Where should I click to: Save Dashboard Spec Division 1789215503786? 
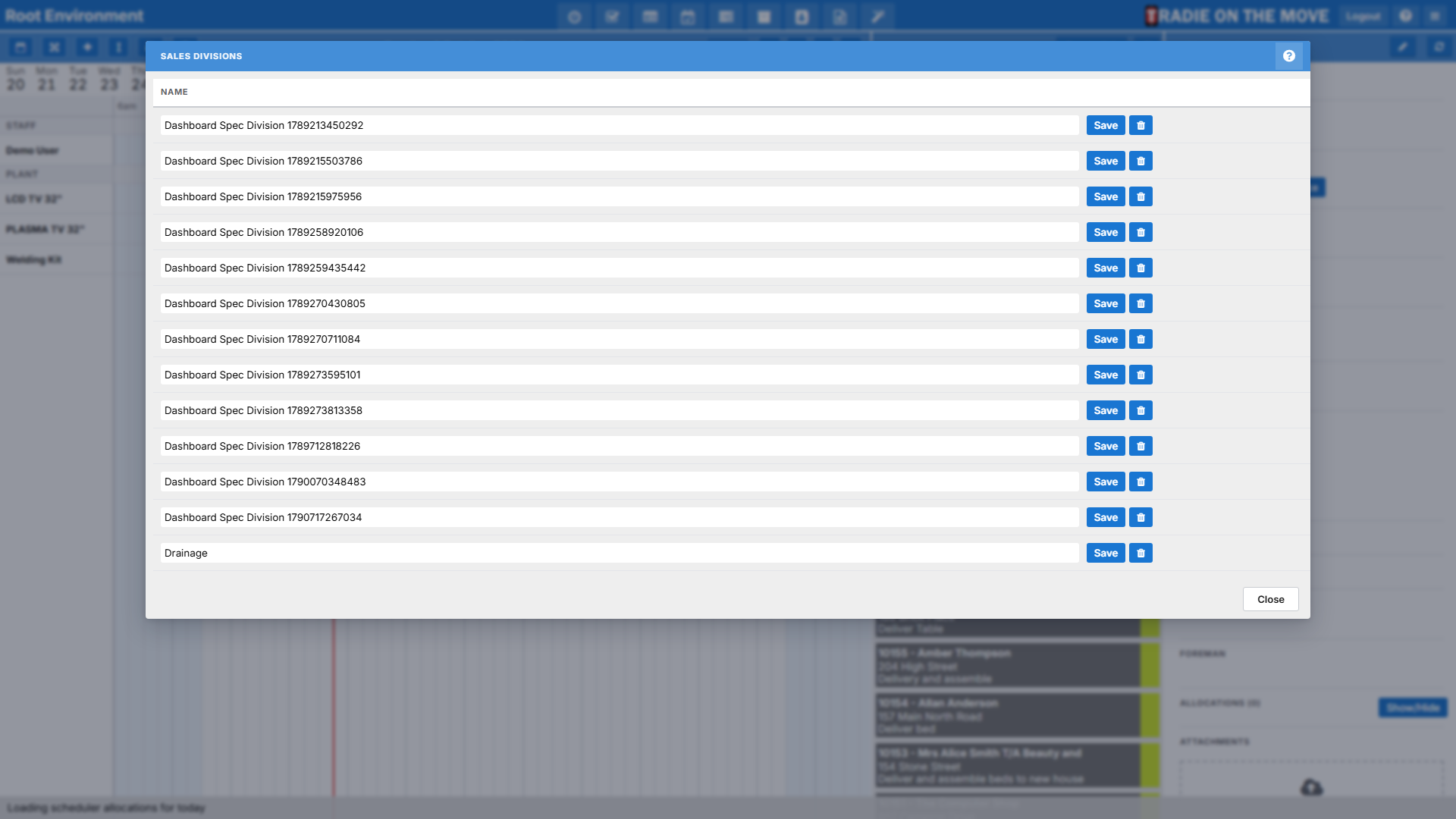(x=1106, y=161)
